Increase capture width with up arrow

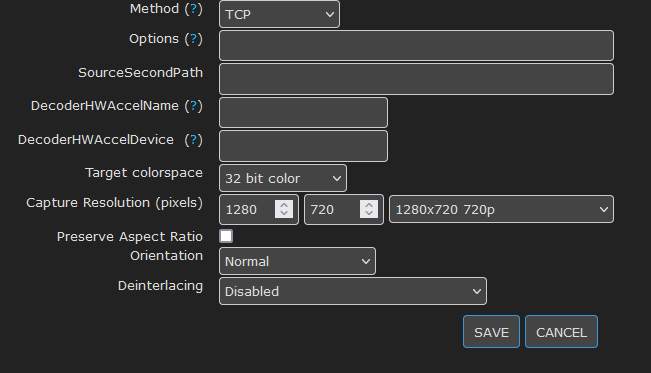[284, 204]
